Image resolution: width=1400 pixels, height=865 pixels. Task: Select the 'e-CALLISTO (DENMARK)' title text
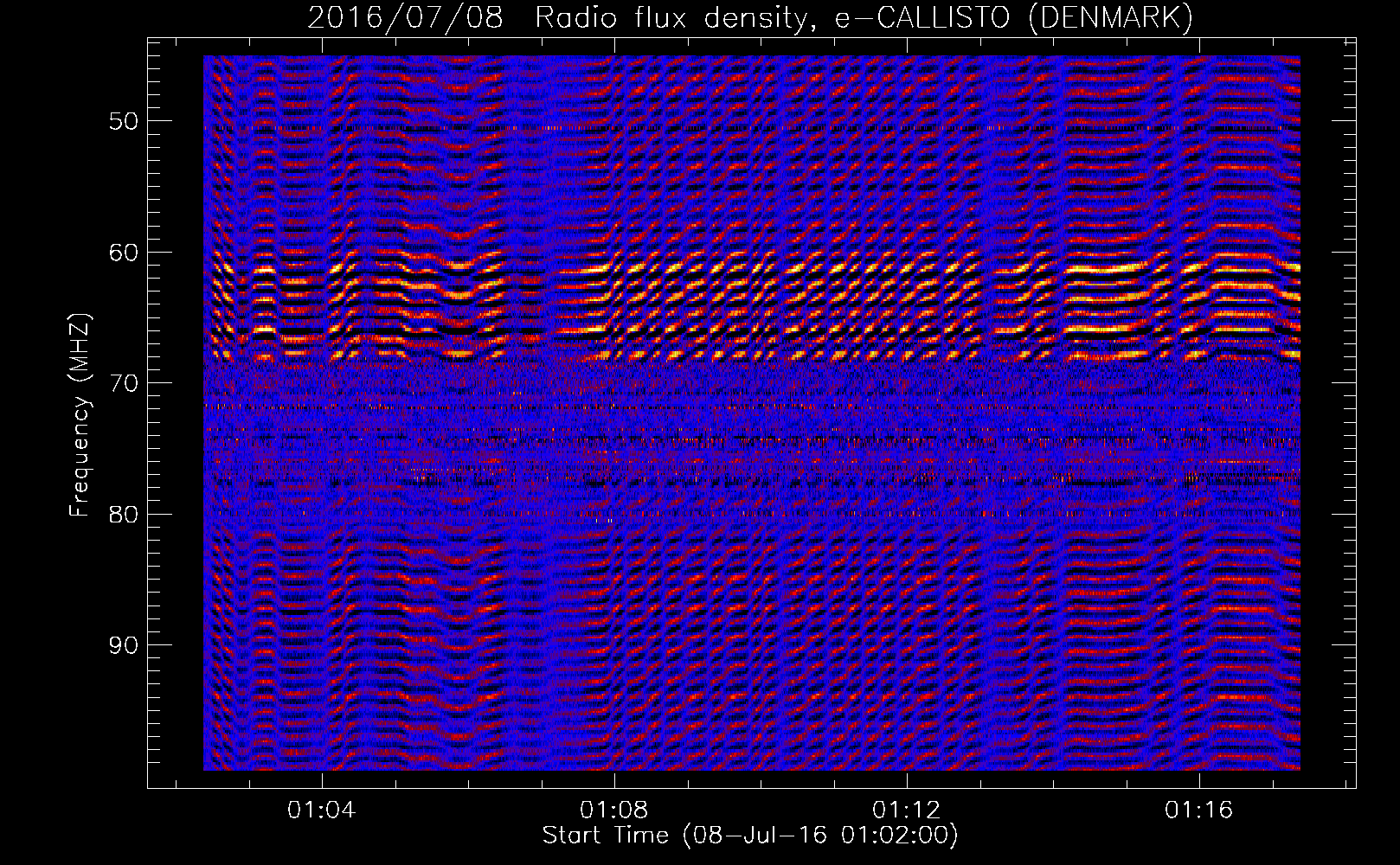click(x=1013, y=18)
